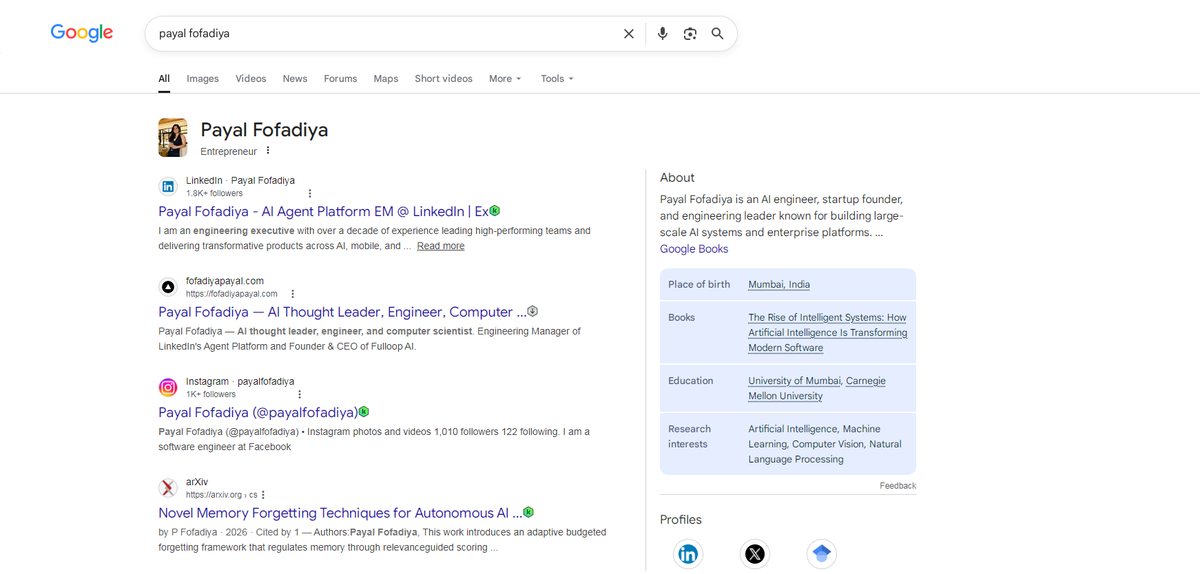Click the About heading in side panel

click(677, 178)
